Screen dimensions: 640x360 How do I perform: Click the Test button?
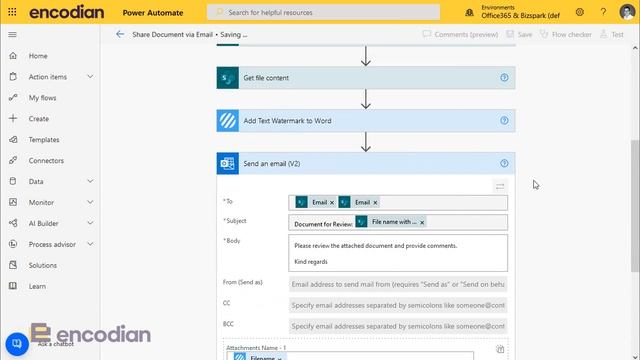click(612, 34)
